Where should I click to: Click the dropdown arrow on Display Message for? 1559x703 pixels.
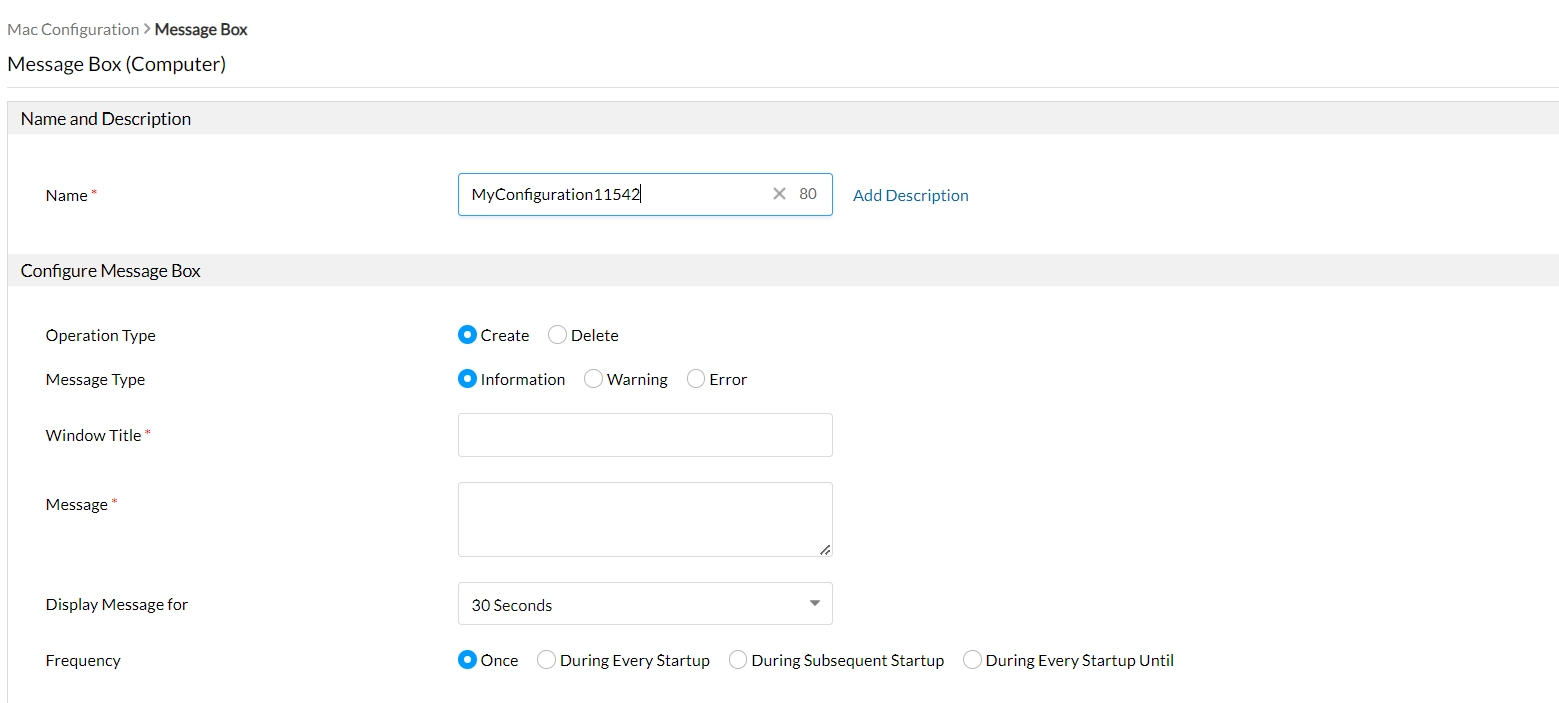tap(814, 603)
